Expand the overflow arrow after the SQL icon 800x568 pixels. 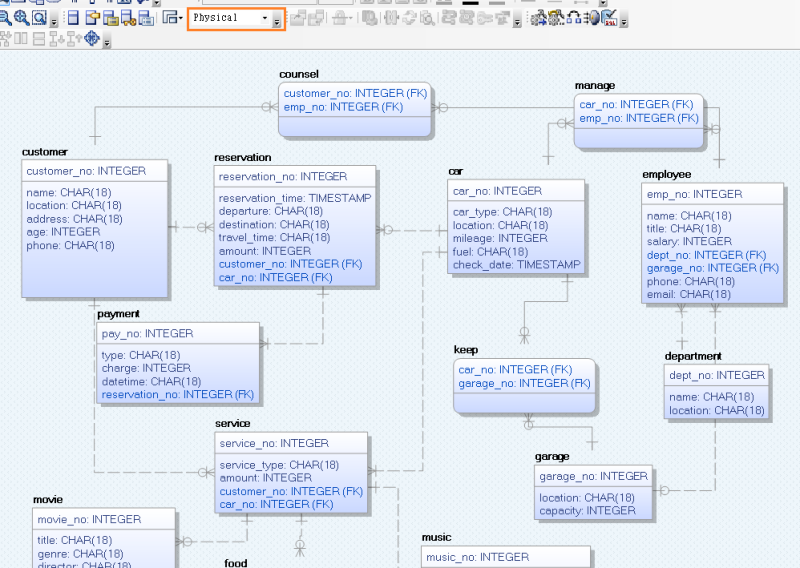pos(624,20)
